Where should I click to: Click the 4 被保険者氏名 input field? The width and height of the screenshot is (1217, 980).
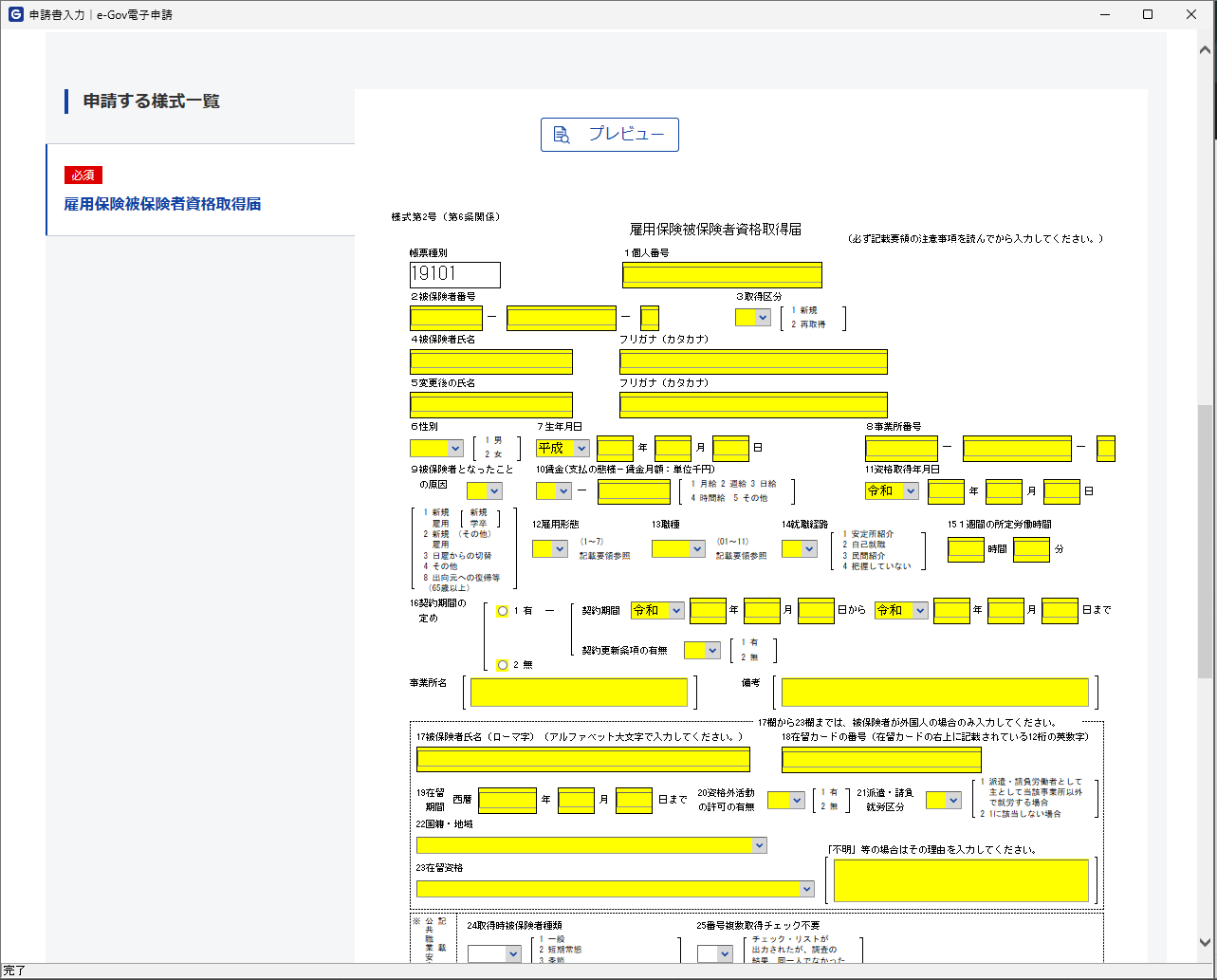(491, 361)
